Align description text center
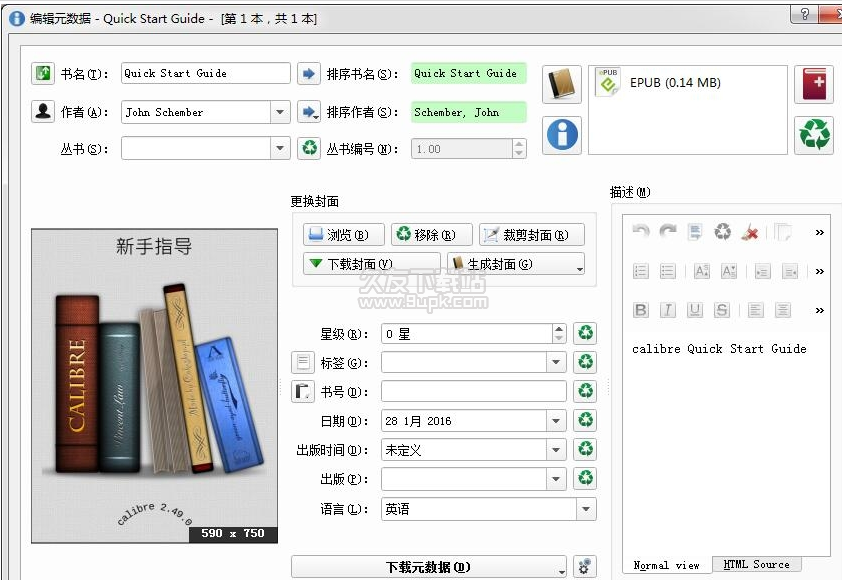Image resolution: width=842 pixels, height=580 pixels. tap(783, 310)
